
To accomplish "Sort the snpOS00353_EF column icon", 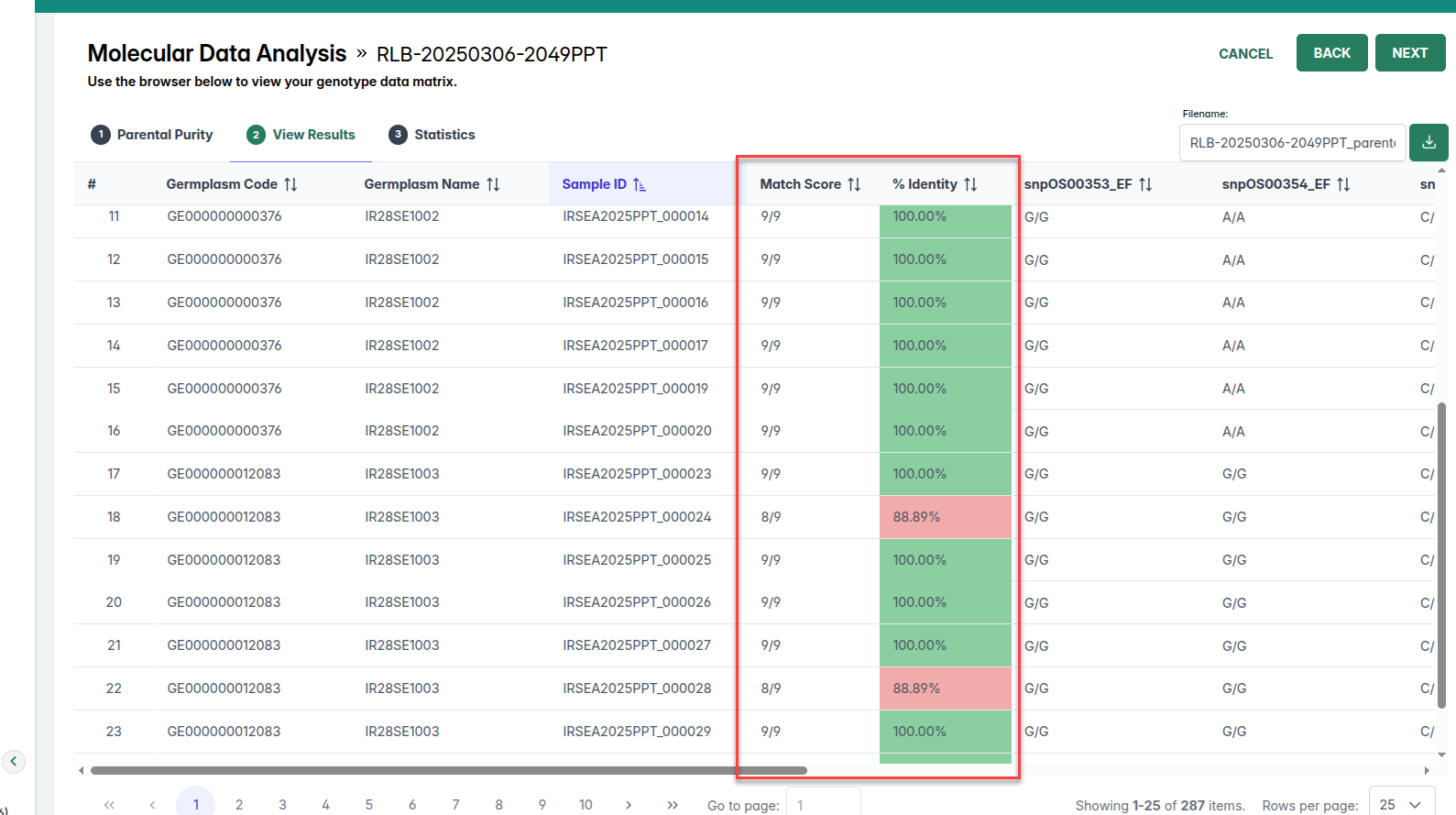I will [x=1145, y=184].
